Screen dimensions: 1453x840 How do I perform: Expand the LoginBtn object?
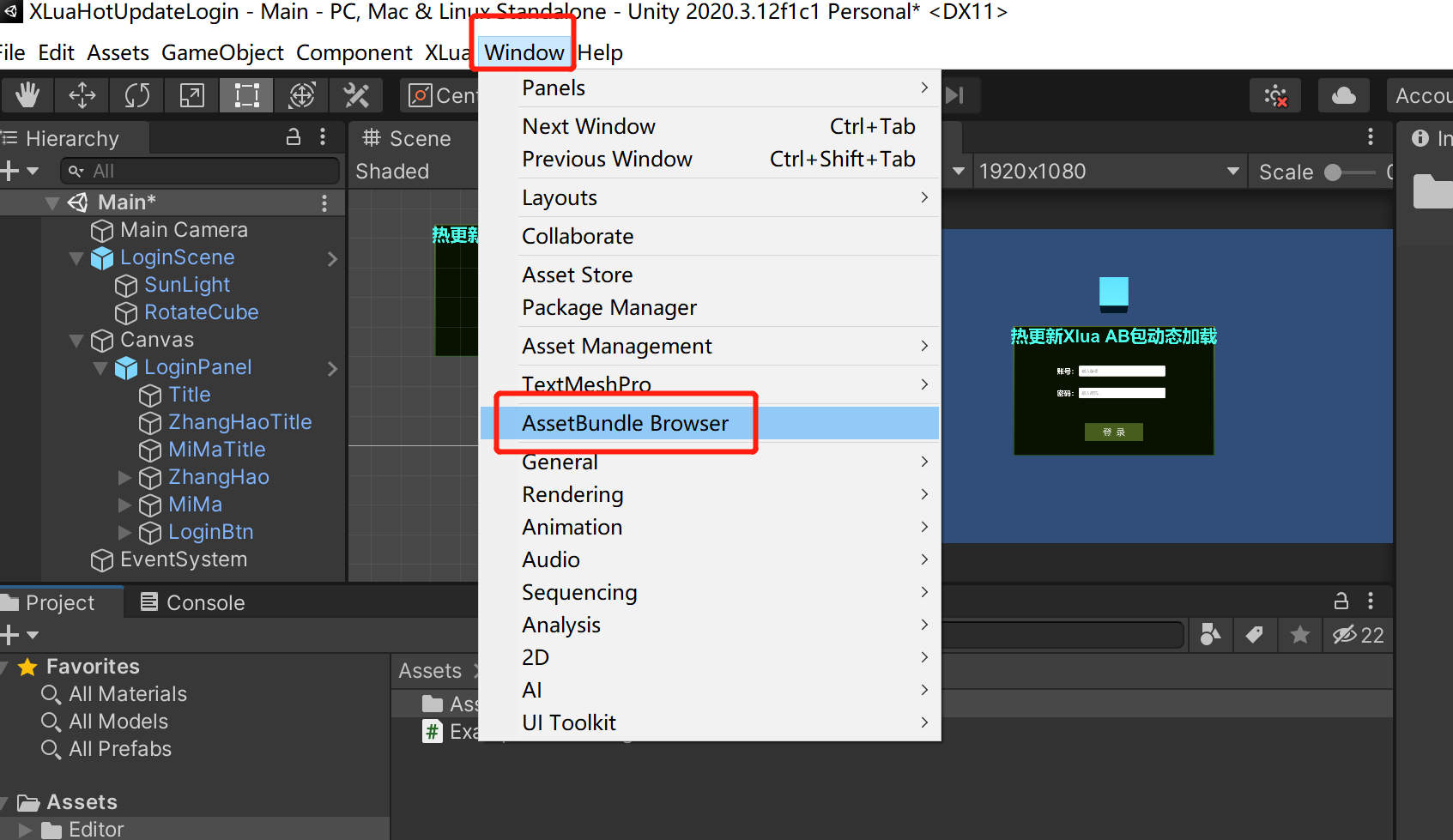coord(124,532)
